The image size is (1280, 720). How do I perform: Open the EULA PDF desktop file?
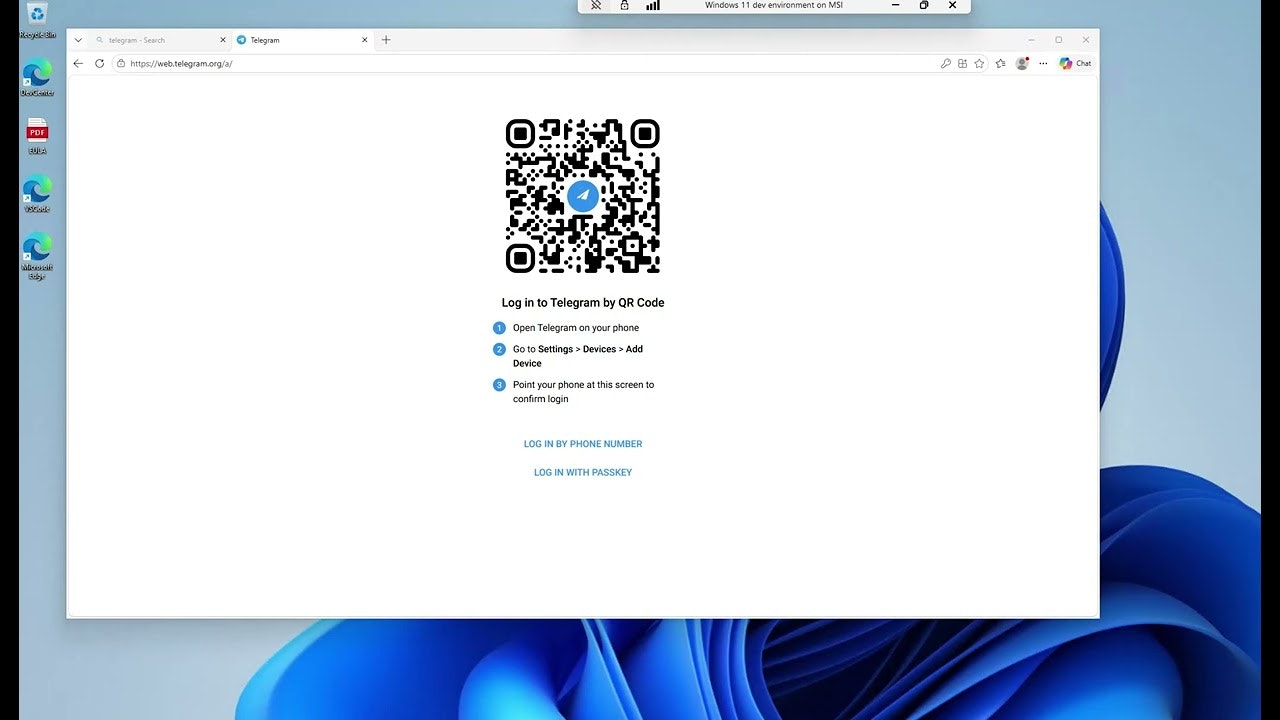(37, 136)
